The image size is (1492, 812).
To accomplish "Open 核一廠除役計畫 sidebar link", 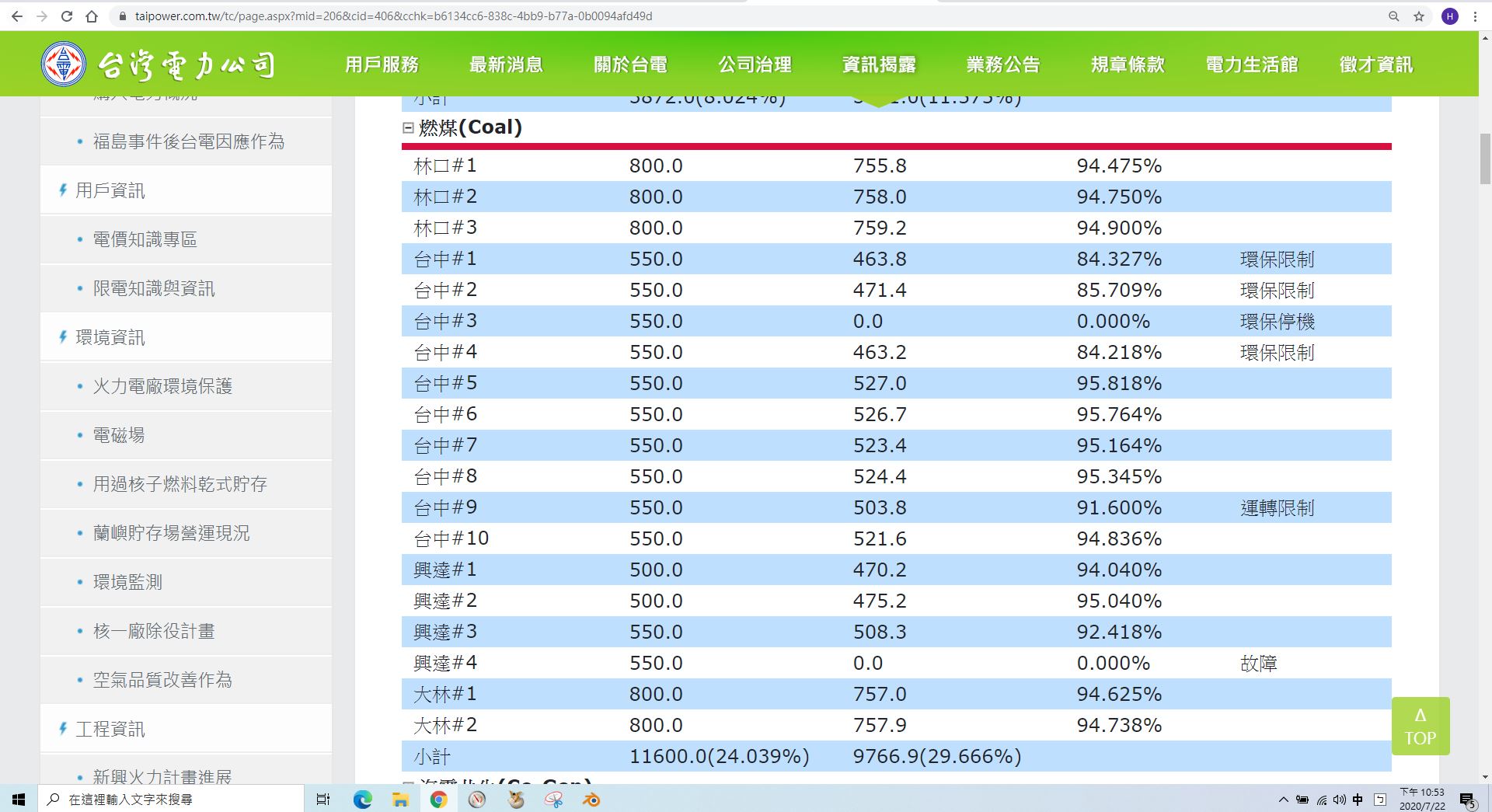I will tap(154, 631).
